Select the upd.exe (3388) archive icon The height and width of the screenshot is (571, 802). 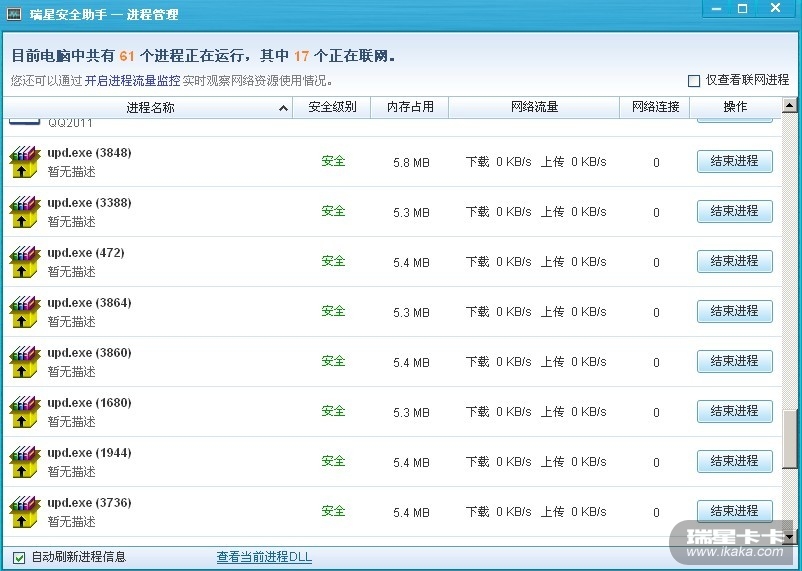point(25,212)
